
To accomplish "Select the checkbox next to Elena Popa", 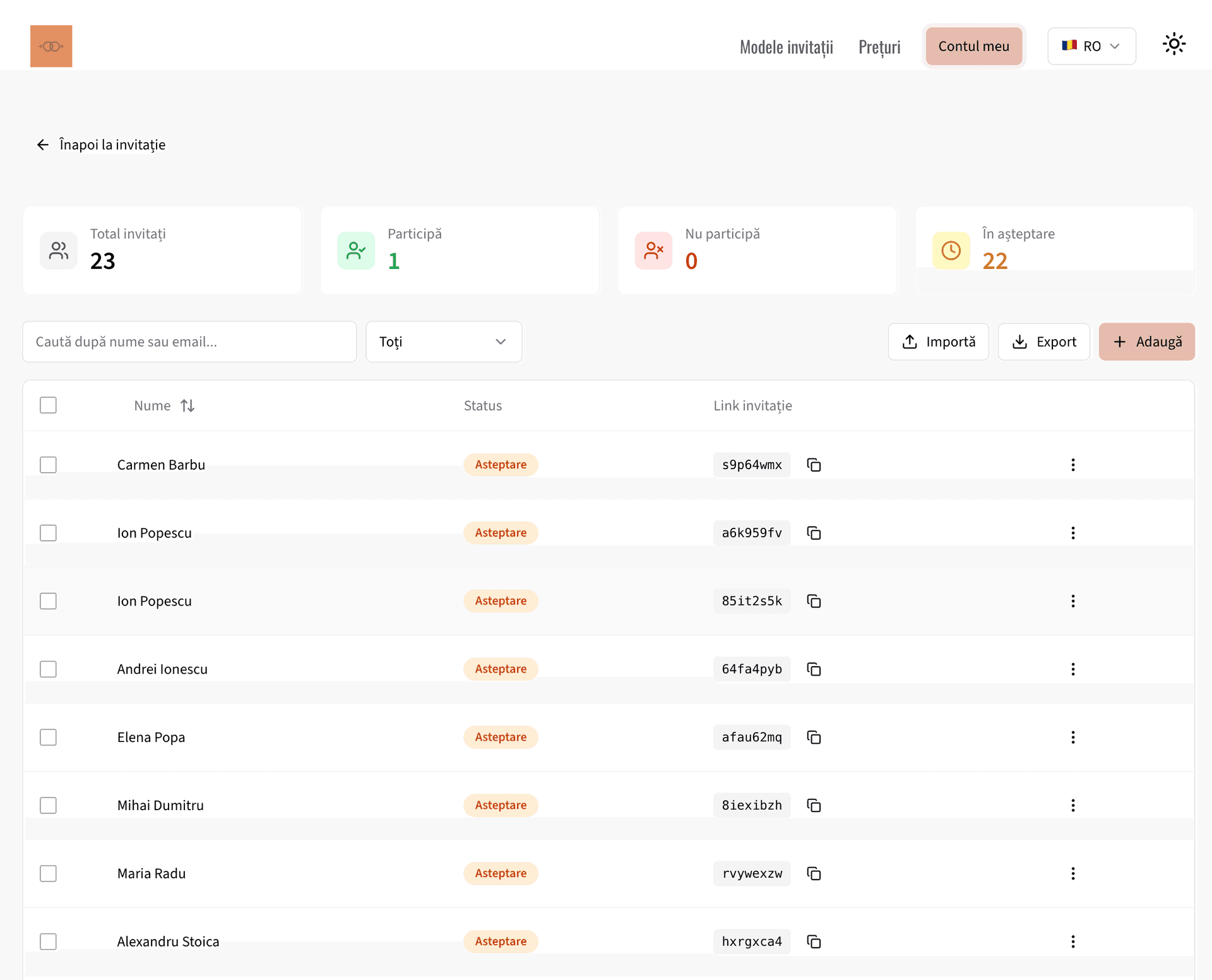I will point(48,737).
